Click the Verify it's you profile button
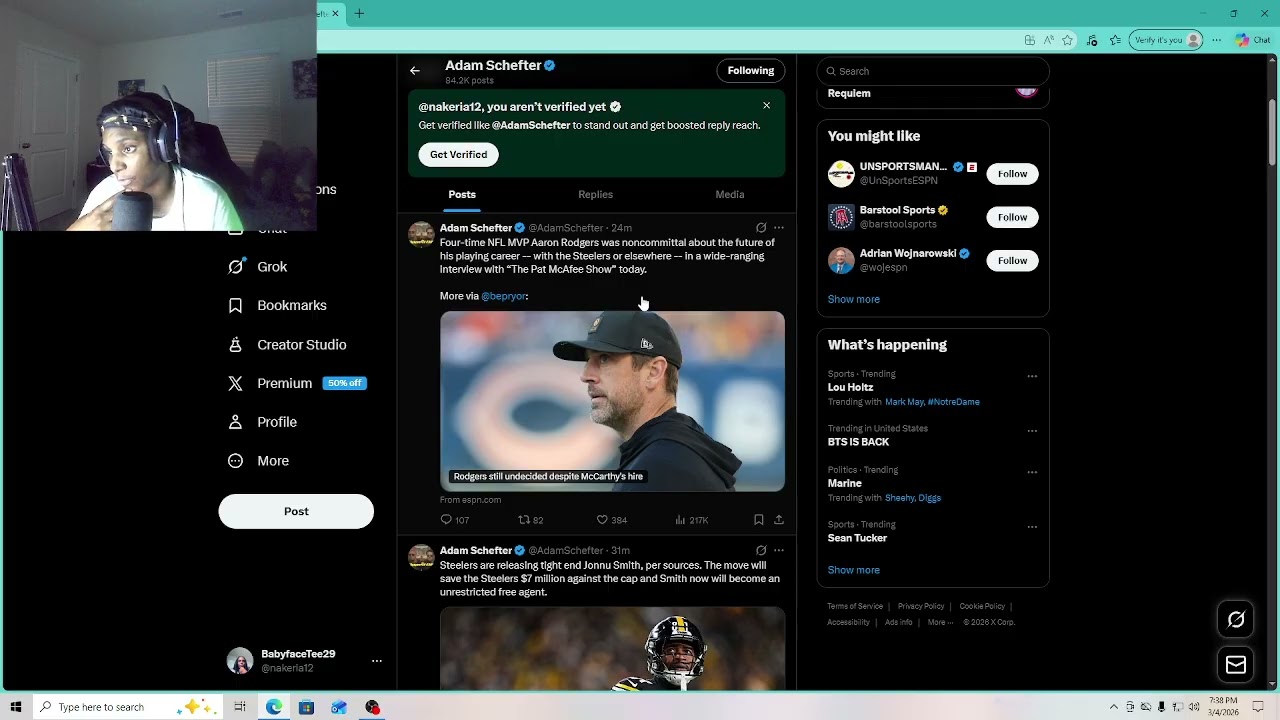The height and width of the screenshot is (720, 1280). point(1166,40)
